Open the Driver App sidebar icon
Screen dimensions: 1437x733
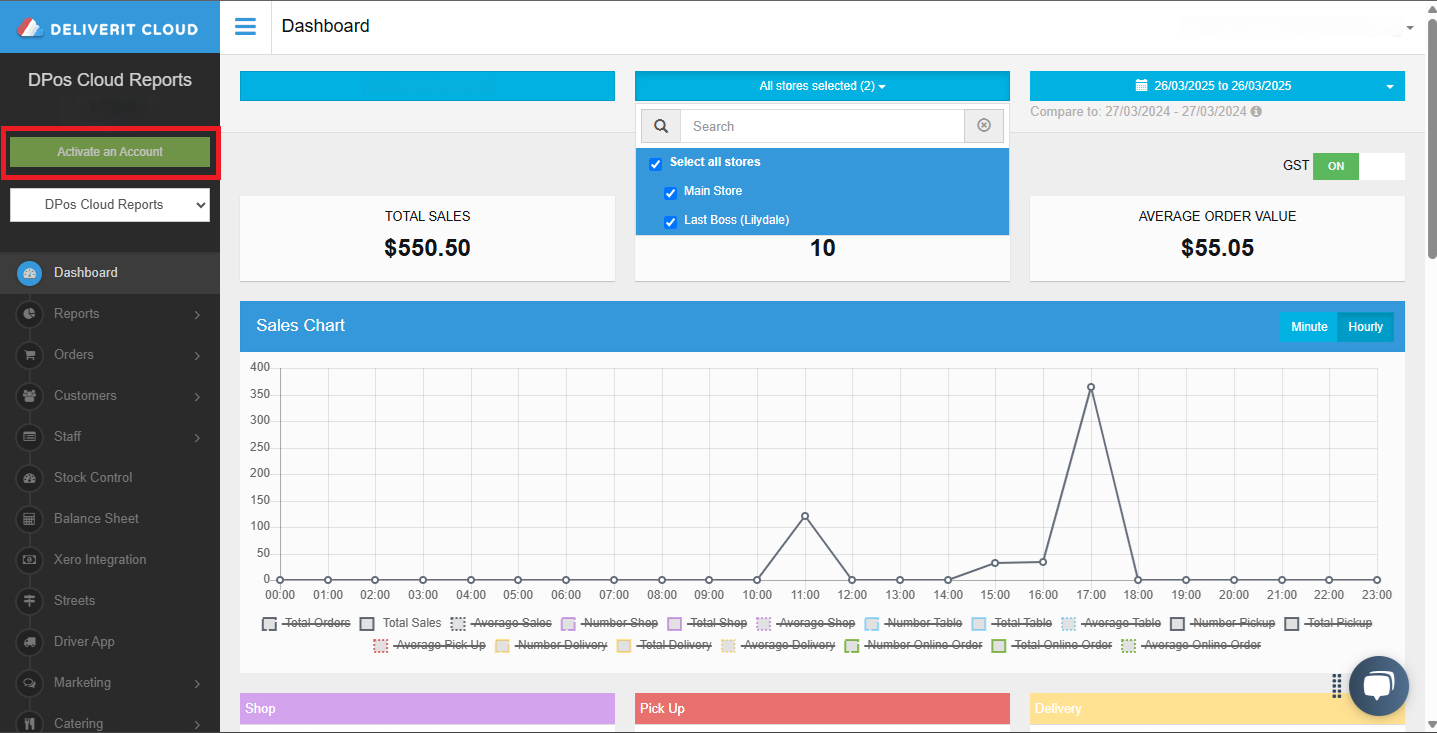pyautogui.click(x=29, y=641)
